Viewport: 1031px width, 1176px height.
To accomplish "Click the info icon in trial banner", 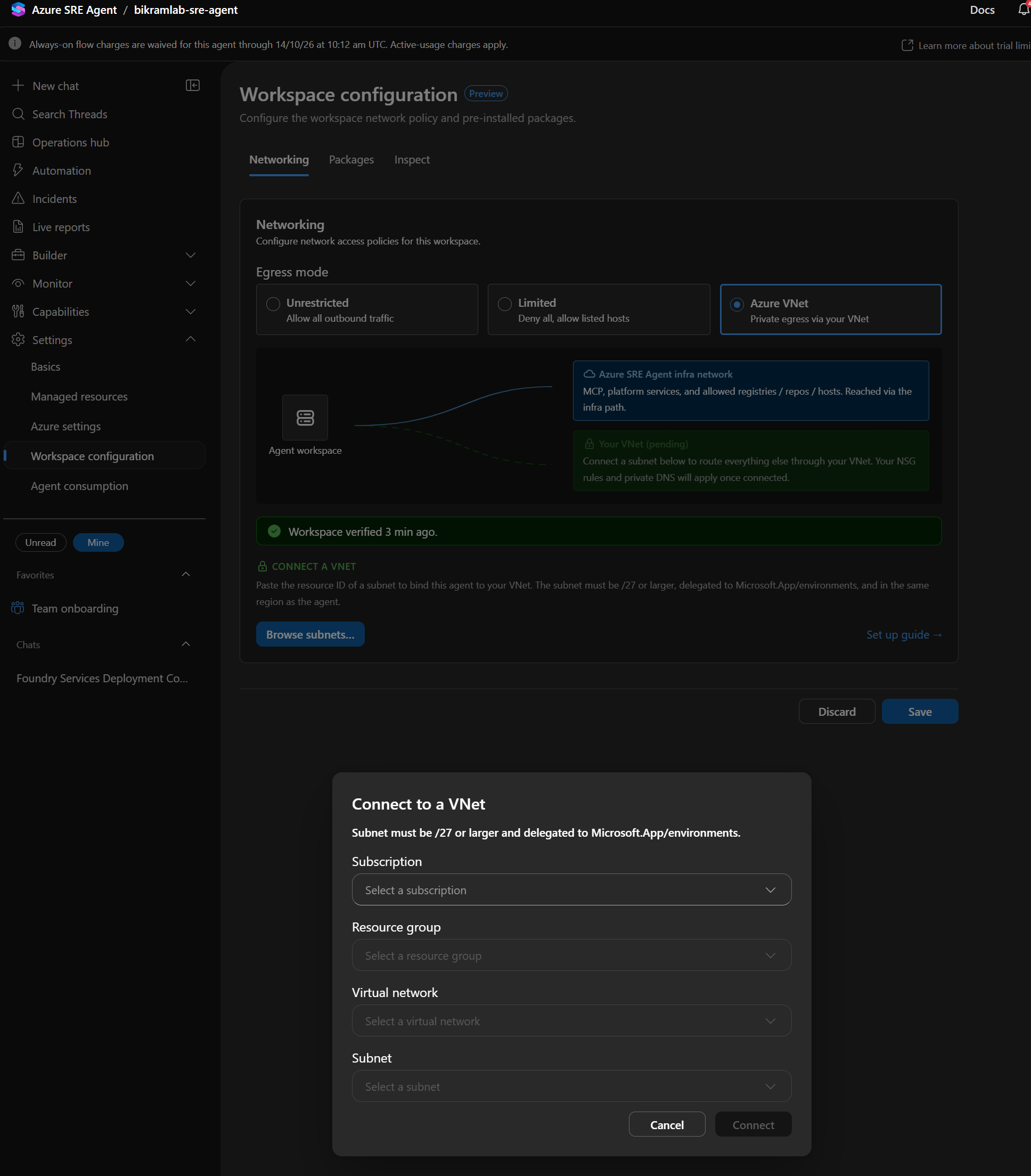I will (15, 44).
